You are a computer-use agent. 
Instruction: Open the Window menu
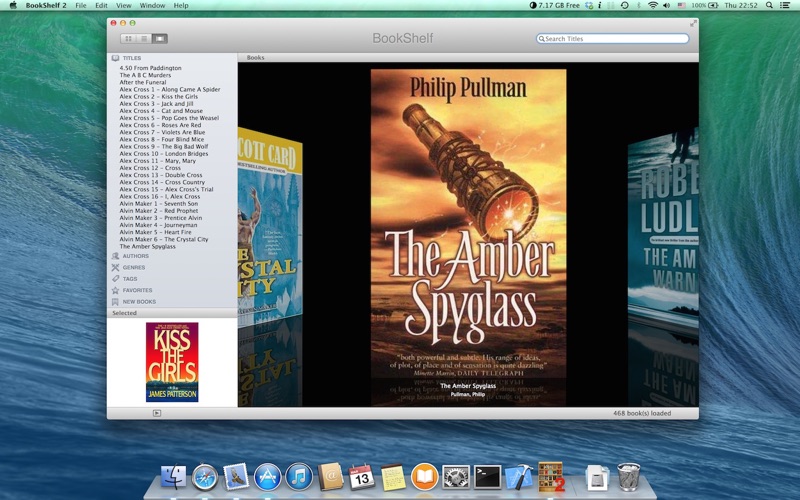click(x=152, y=5)
